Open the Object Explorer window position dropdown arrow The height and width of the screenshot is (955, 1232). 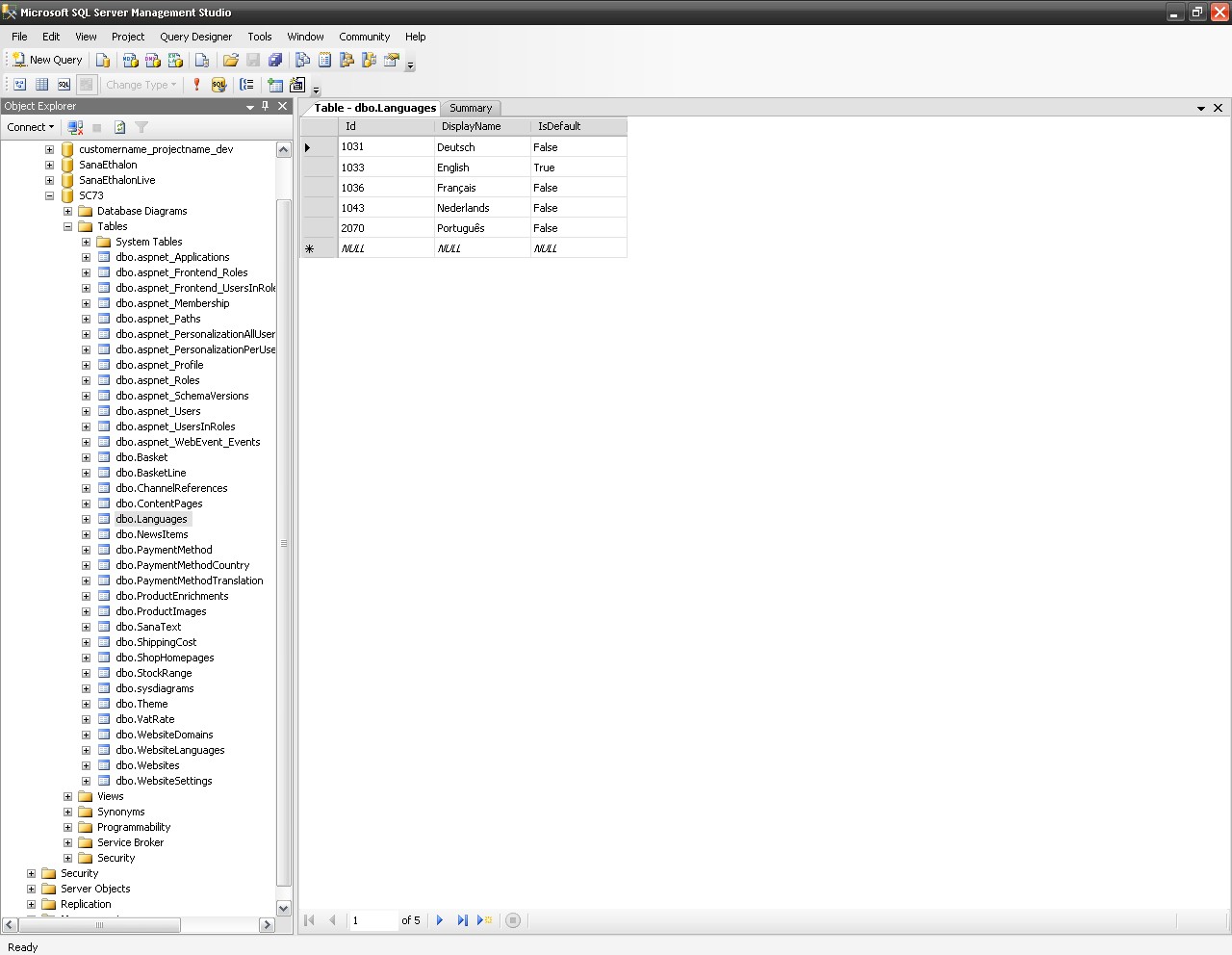250,107
